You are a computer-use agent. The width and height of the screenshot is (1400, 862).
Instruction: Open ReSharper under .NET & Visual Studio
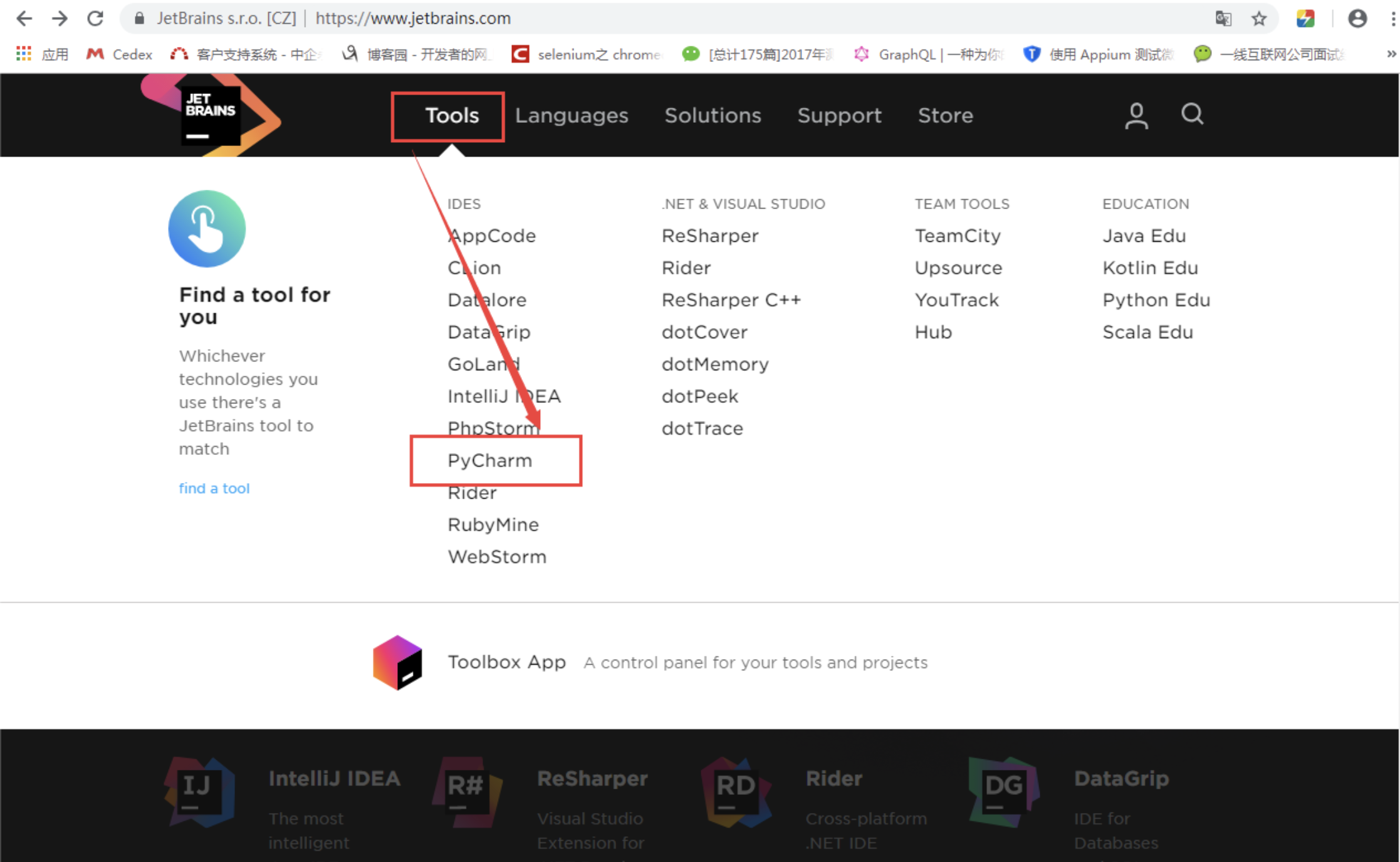[x=710, y=236]
